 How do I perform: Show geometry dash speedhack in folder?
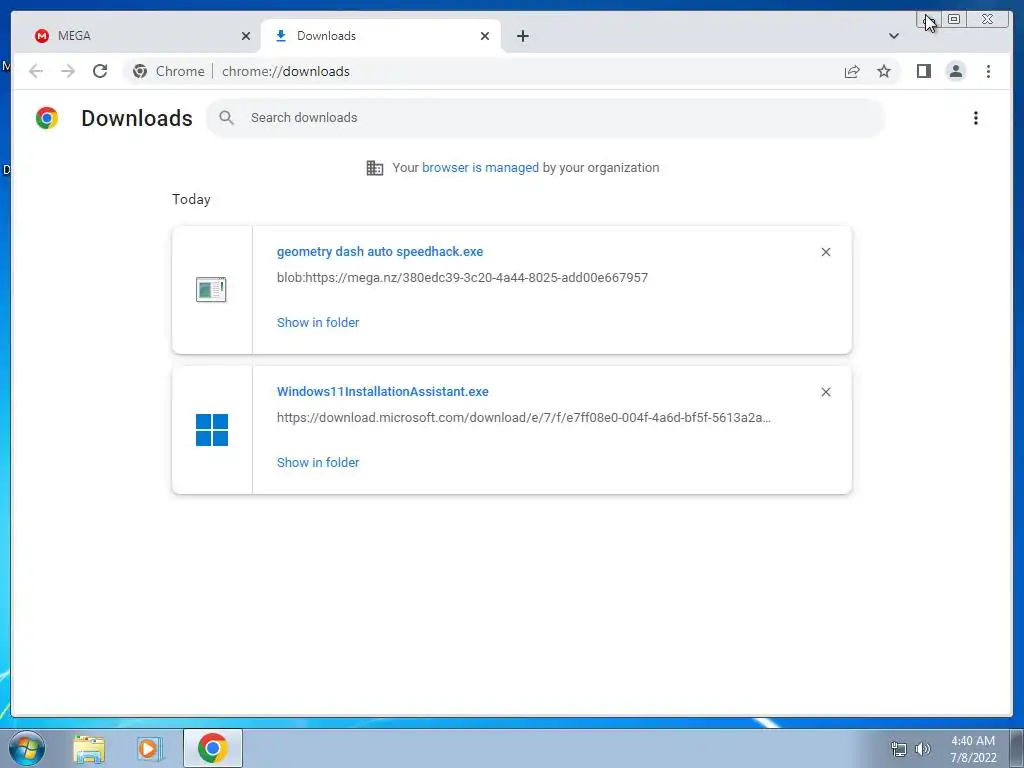[x=318, y=322]
